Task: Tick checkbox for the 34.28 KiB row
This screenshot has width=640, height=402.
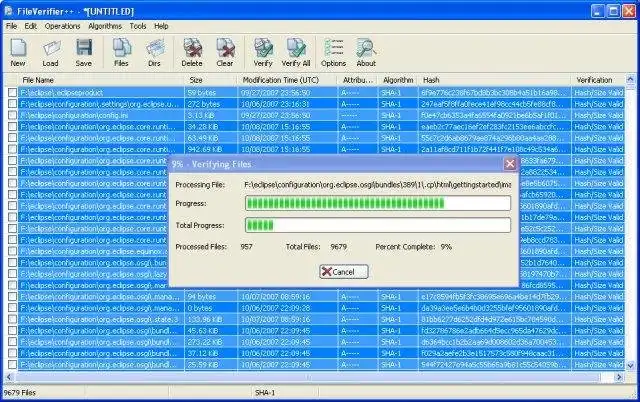Action: 13,127
